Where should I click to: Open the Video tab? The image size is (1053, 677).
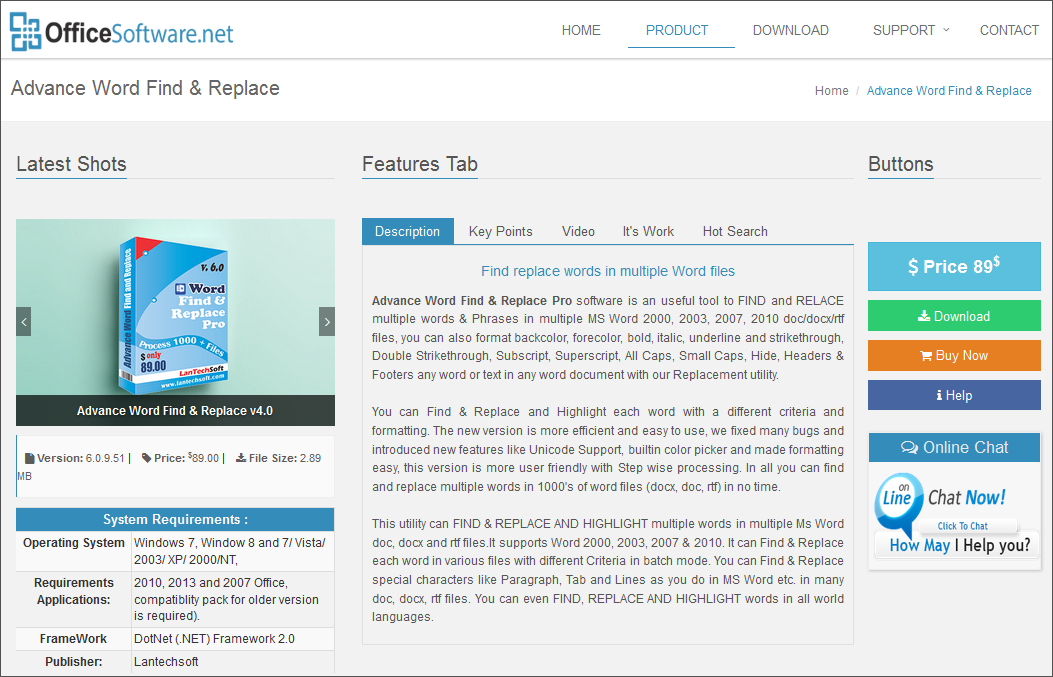click(x=578, y=231)
